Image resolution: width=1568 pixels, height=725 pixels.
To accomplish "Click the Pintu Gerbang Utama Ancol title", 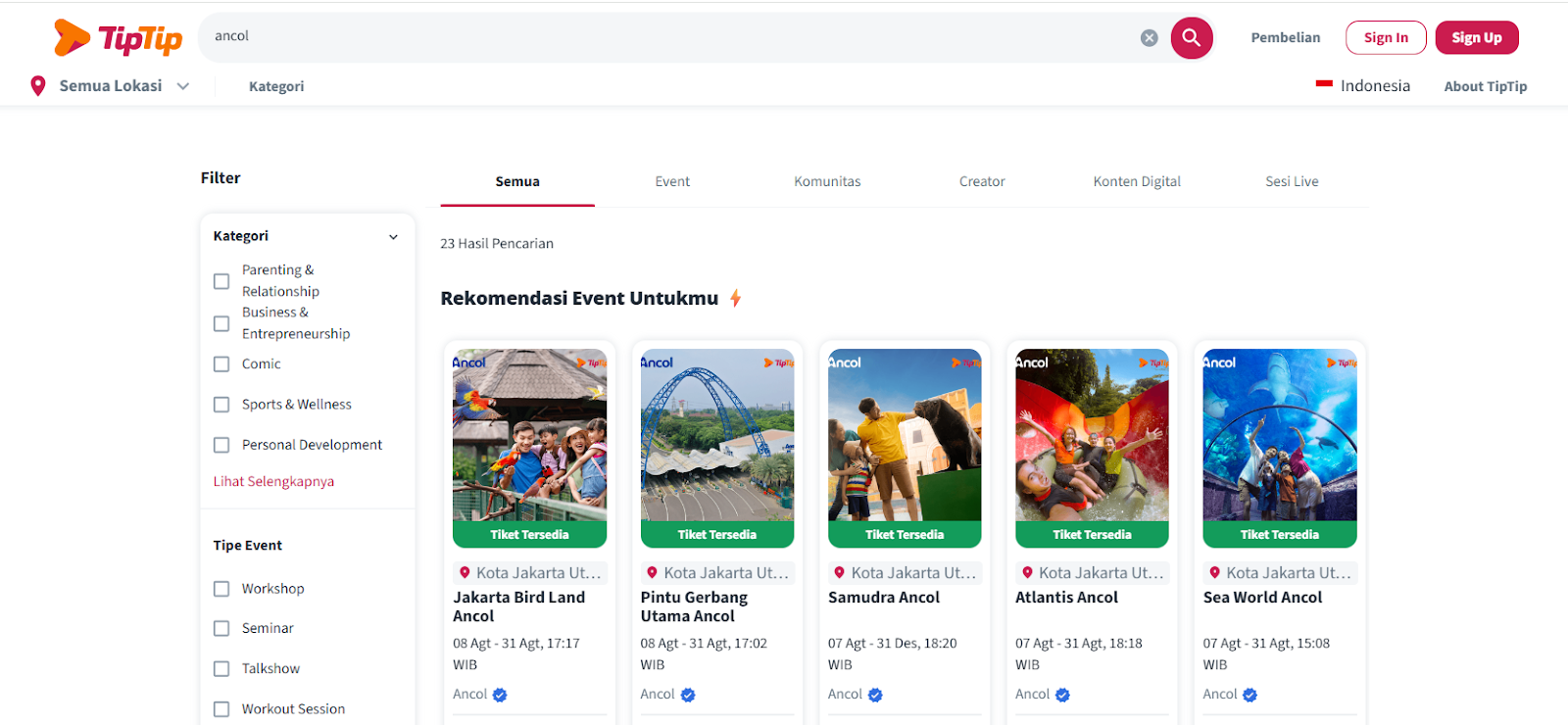I will (694, 606).
